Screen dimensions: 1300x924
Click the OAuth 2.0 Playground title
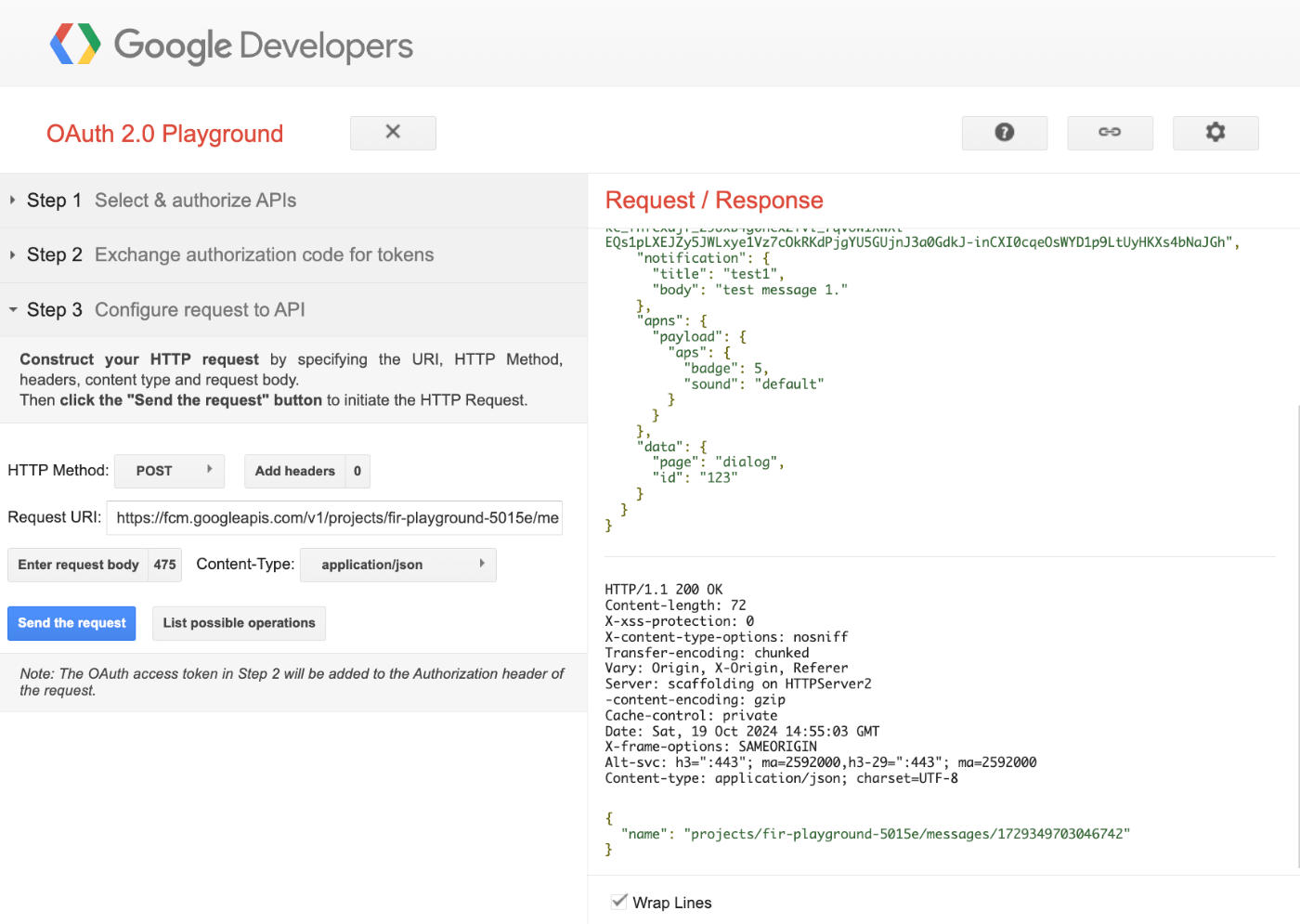pos(164,134)
